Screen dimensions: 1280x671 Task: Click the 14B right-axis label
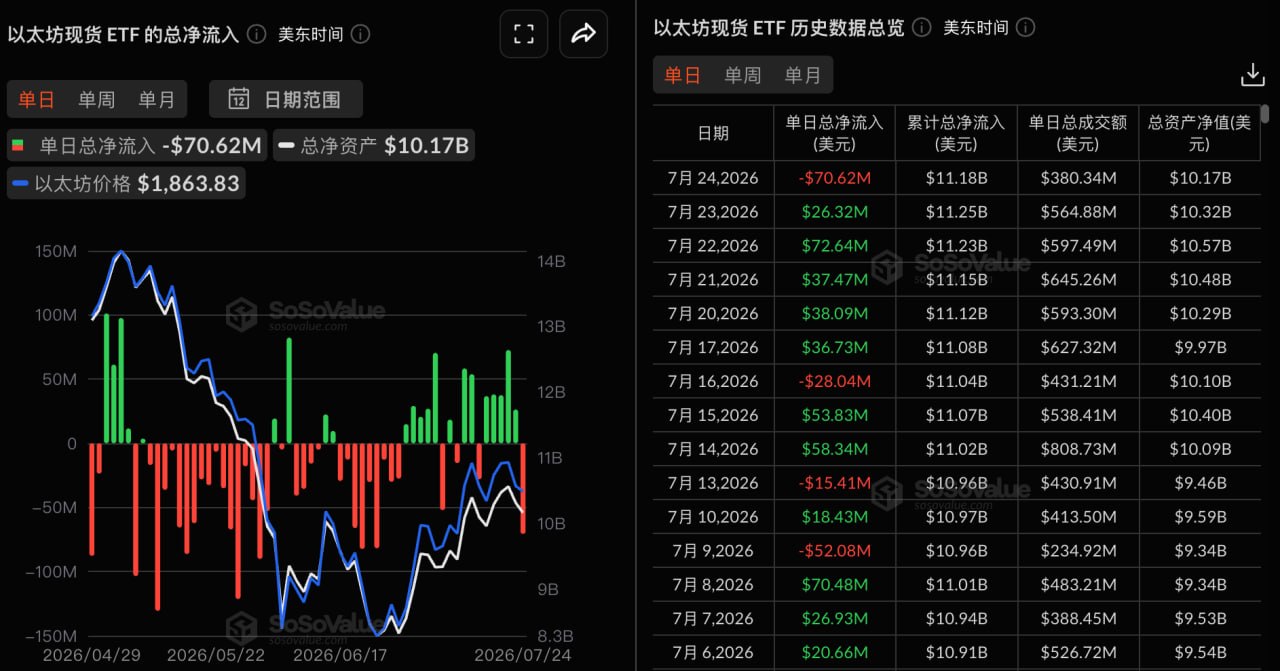point(552,261)
